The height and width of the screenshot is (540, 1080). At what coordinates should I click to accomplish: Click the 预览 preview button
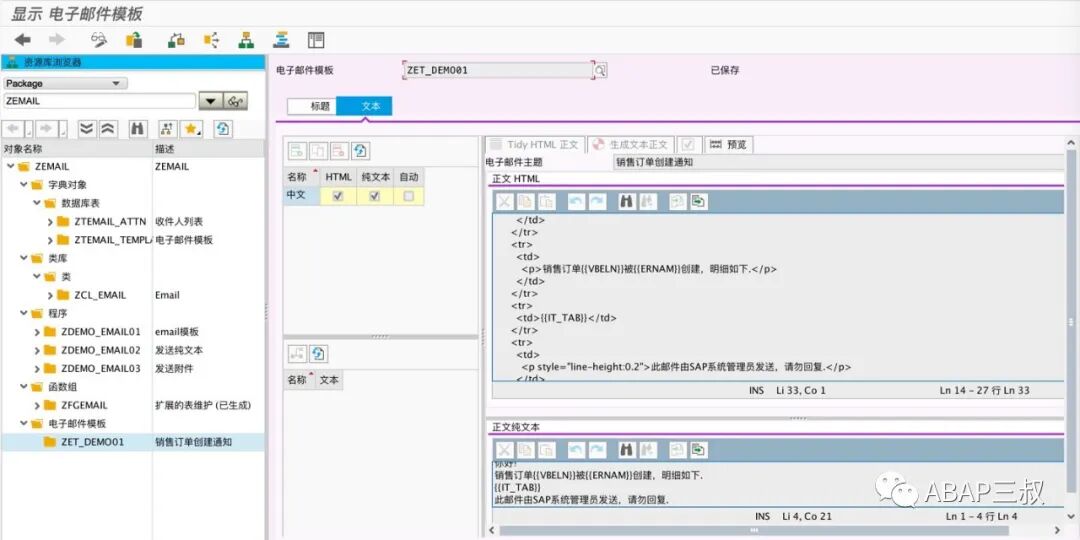click(729, 145)
